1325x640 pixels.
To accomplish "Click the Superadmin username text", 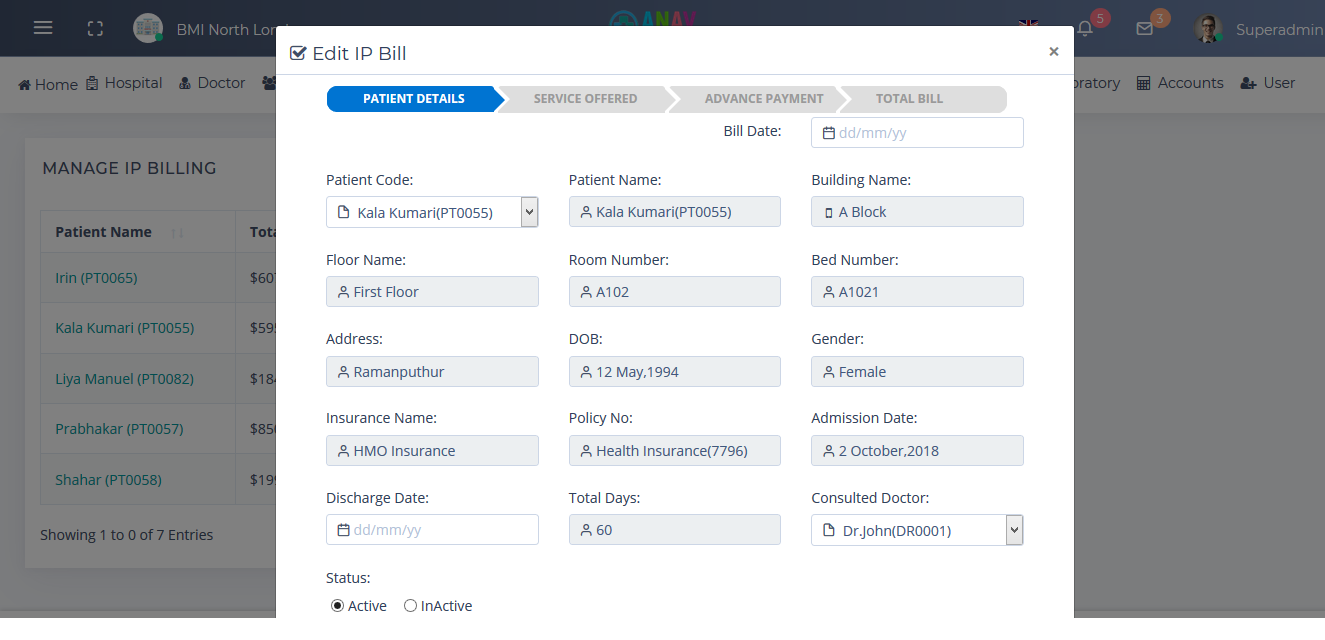I will point(1280,30).
